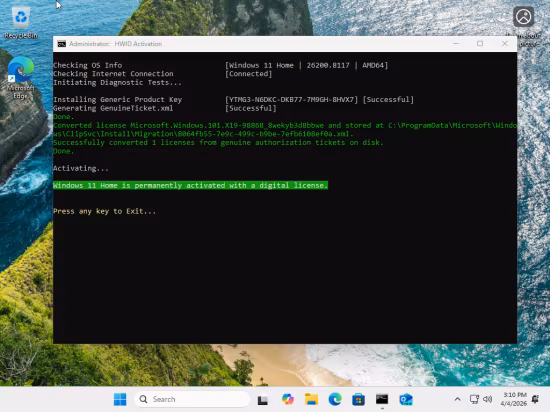The image size is (550, 412).
Task: Click the console icon in the title bar
Action: (x=62, y=44)
